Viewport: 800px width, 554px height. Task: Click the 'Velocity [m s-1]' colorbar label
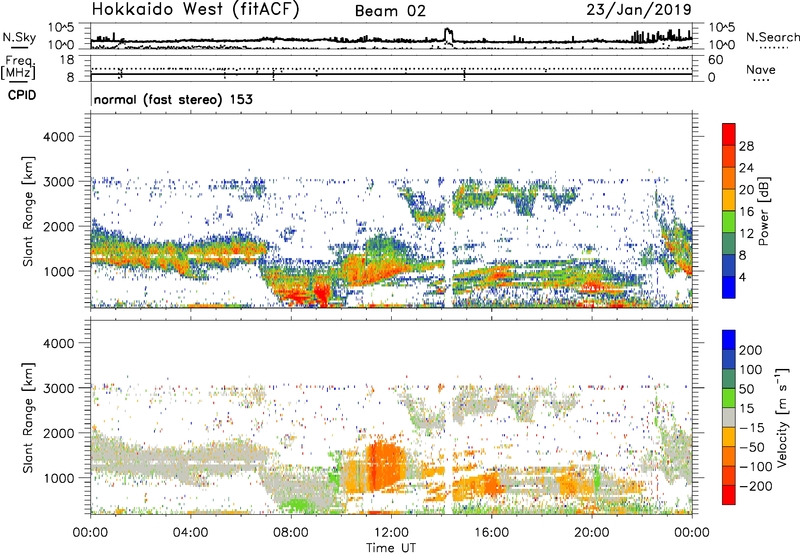click(x=782, y=417)
